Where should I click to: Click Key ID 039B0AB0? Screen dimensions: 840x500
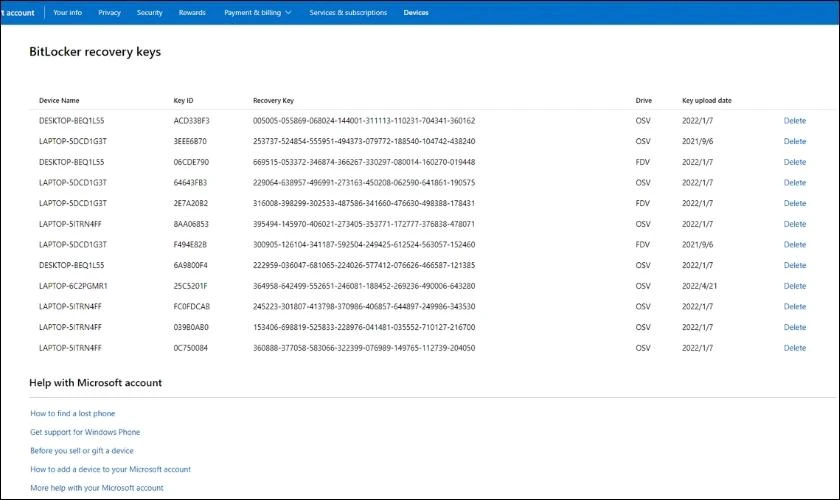coord(191,327)
